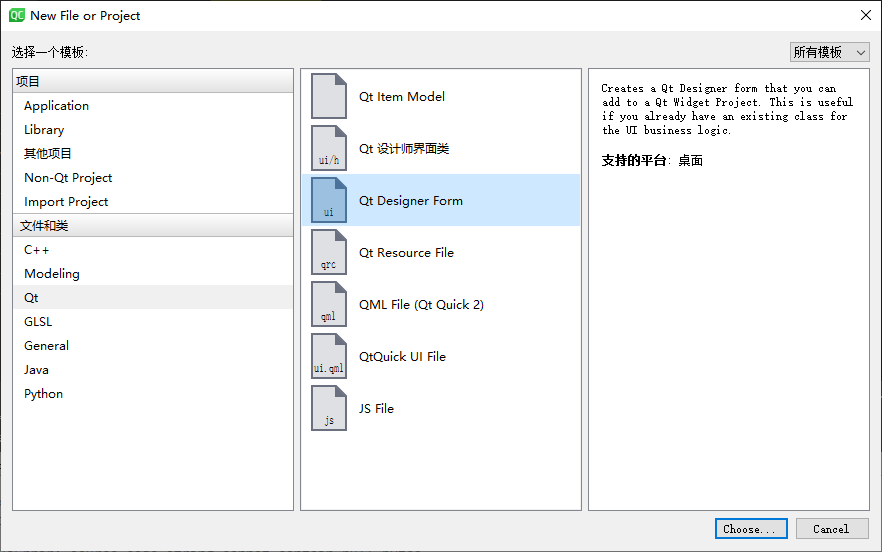Image resolution: width=882 pixels, height=552 pixels.
Task: Click the js file icon for JS File
Action: click(329, 408)
